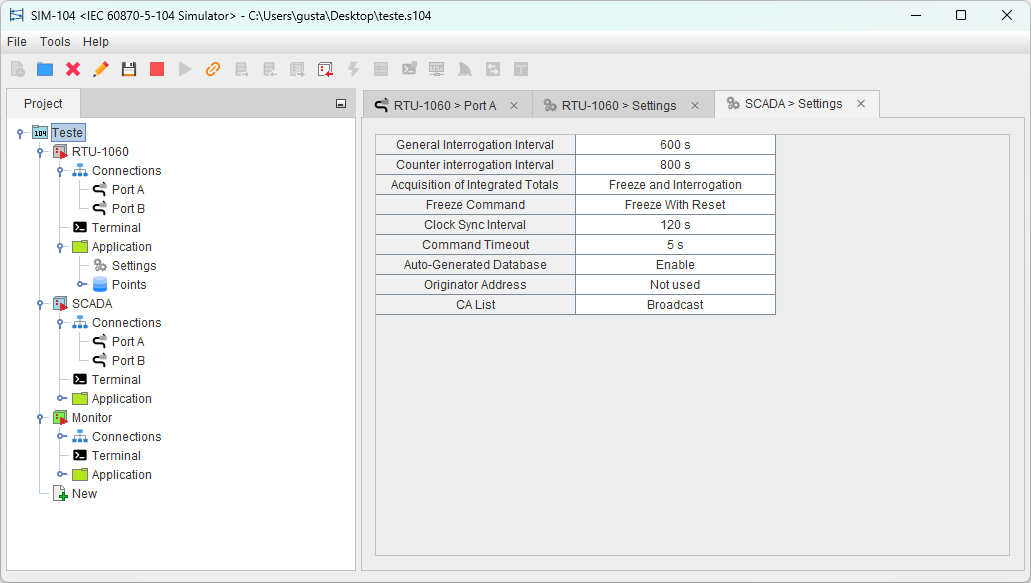
Task: Click the red X delete toolbar icon
Action: 73,69
